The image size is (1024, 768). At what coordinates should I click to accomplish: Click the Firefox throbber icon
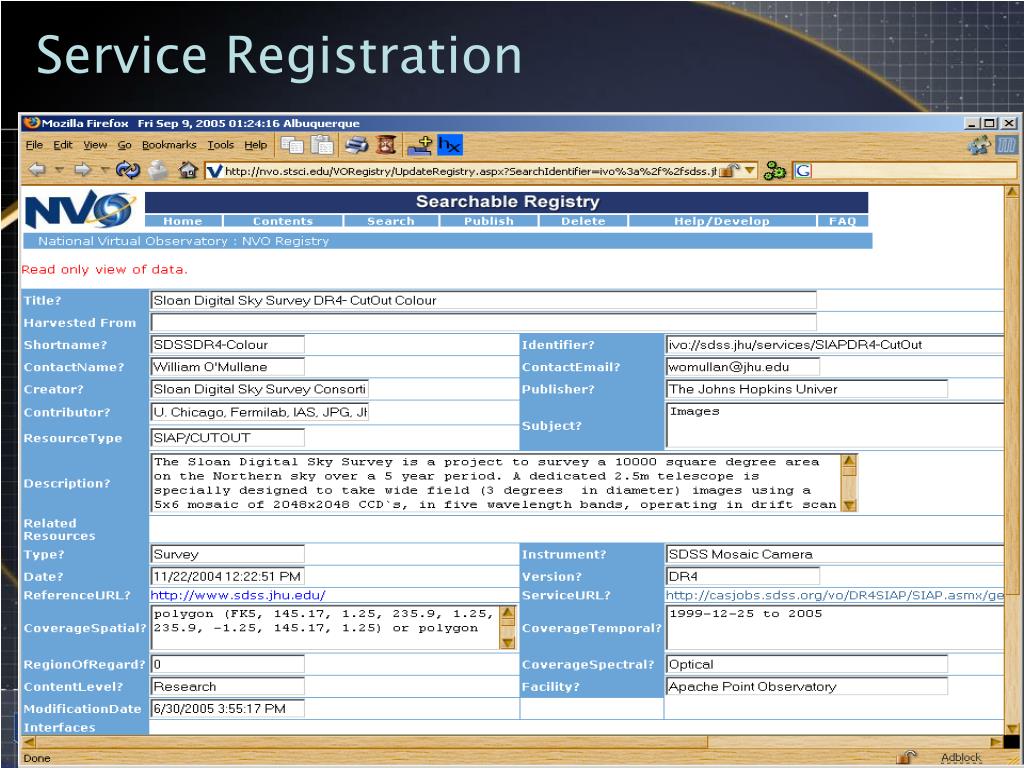point(1006,145)
